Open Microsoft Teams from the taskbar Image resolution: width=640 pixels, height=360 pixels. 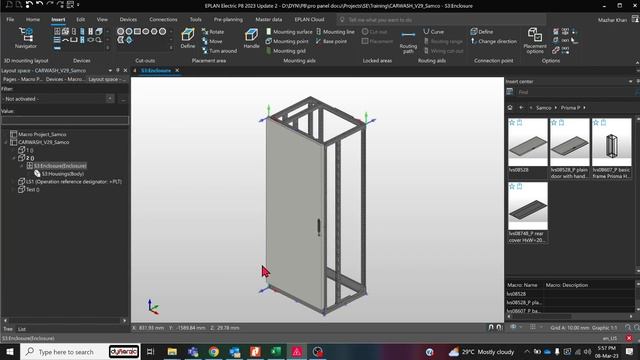tap(193, 351)
